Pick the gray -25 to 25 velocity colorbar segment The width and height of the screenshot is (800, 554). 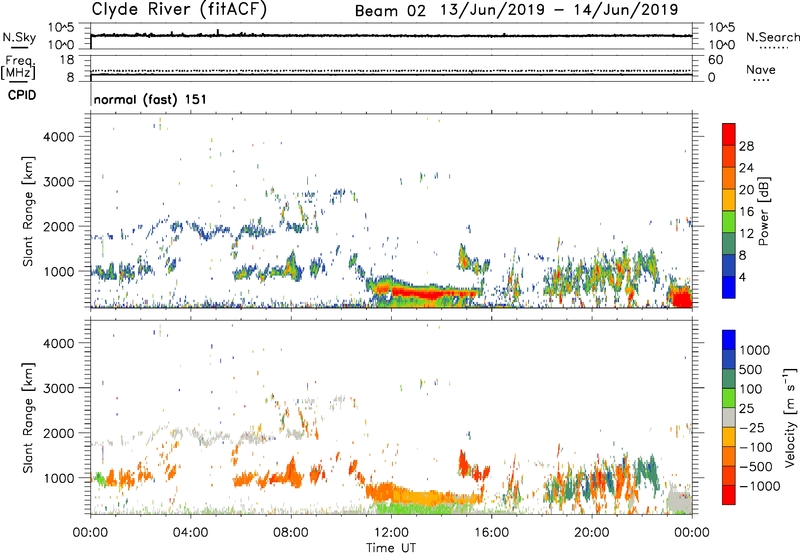tap(729, 417)
